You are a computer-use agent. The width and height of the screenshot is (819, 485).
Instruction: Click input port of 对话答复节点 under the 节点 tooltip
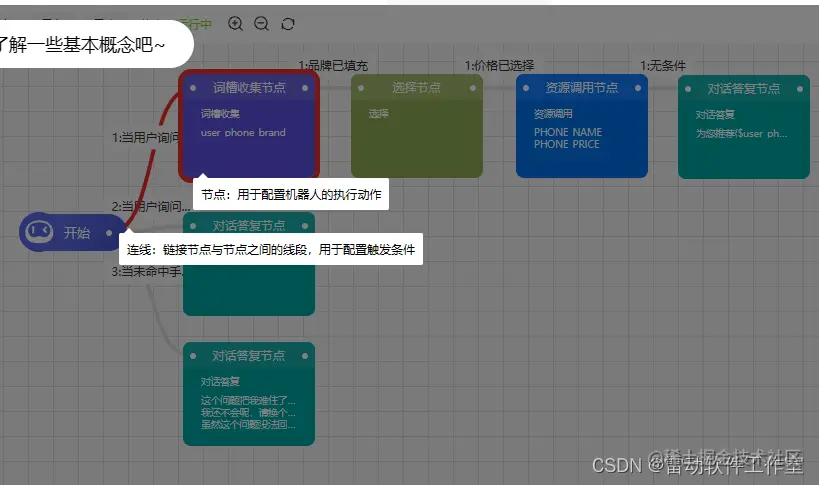193,226
